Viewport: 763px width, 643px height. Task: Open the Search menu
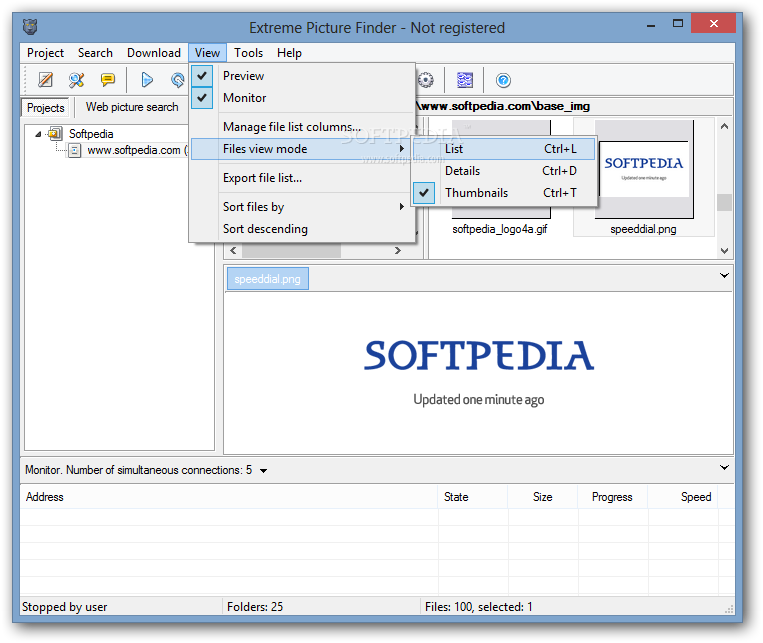click(x=95, y=53)
